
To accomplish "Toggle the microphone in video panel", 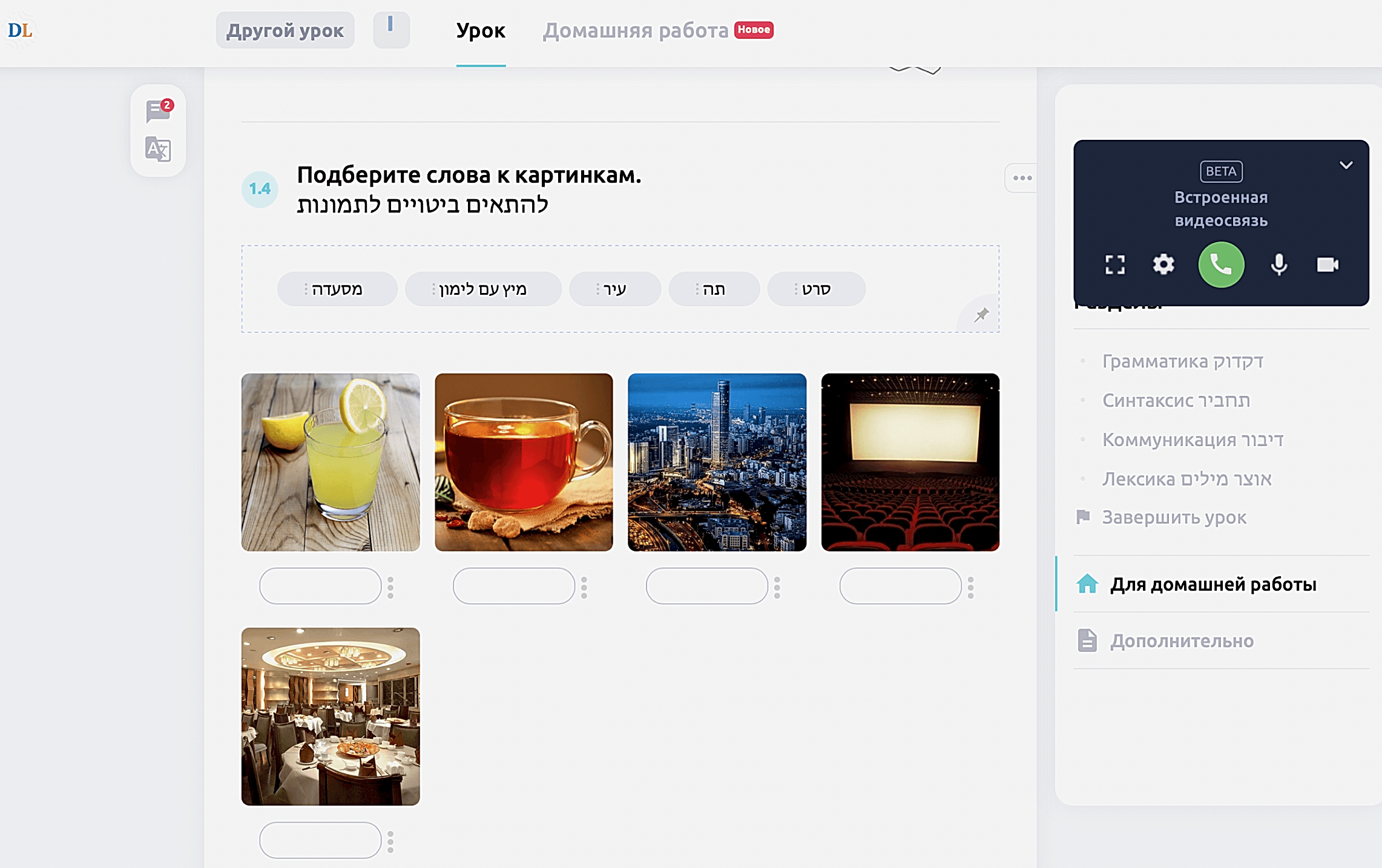I will (x=1278, y=265).
